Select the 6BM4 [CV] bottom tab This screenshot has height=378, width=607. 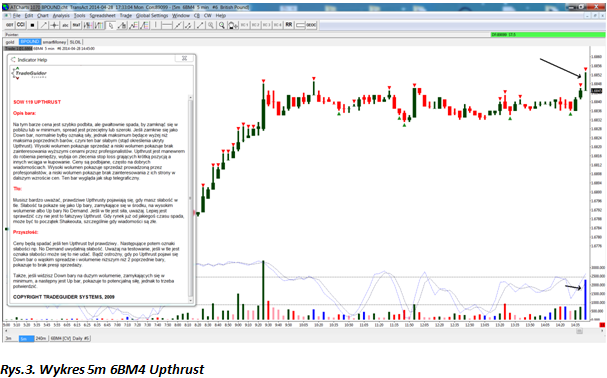point(60,338)
